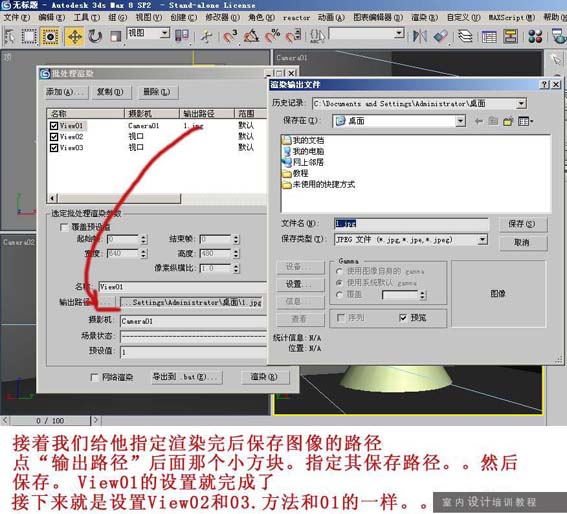This screenshot has width=567, height=514.
Task: Uncheck the View01 batch render entry
Action: click(x=54, y=126)
